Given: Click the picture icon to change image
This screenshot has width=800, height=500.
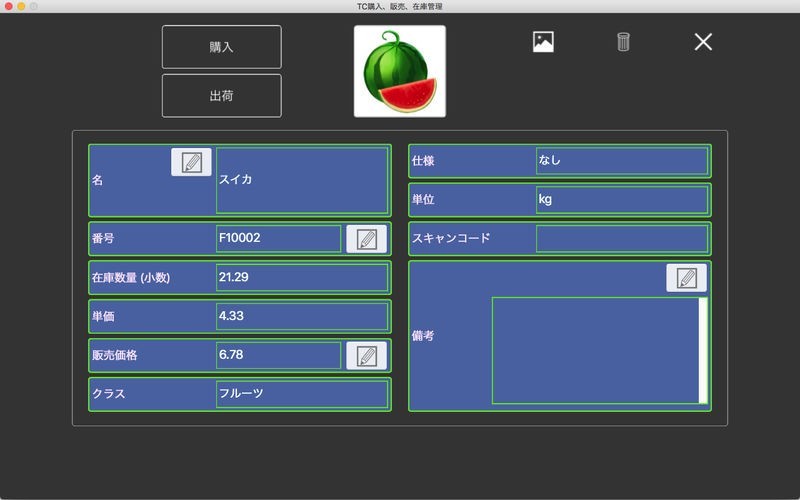Looking at the screenshot, I should point(543,42).
